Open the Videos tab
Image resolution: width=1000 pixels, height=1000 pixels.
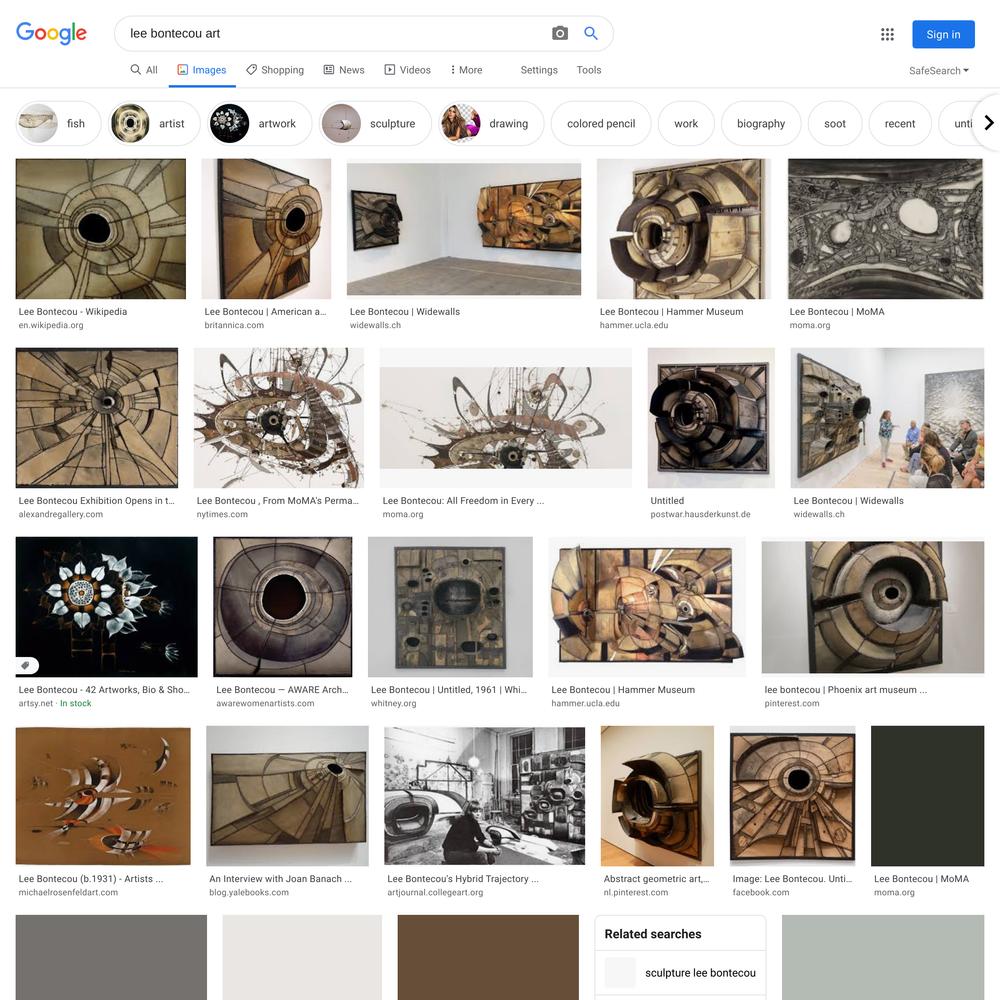point(408,70)
